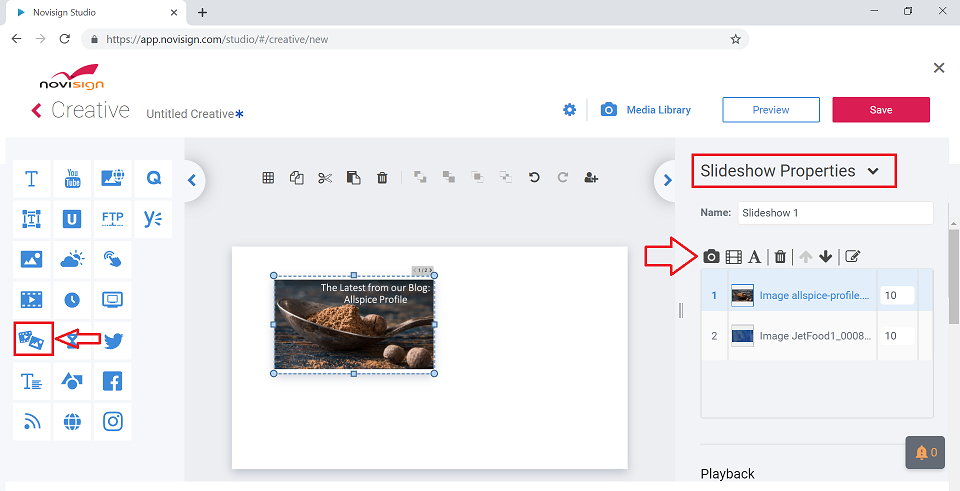Add the TV screen widget
The image size is (960, 491).
113,300
